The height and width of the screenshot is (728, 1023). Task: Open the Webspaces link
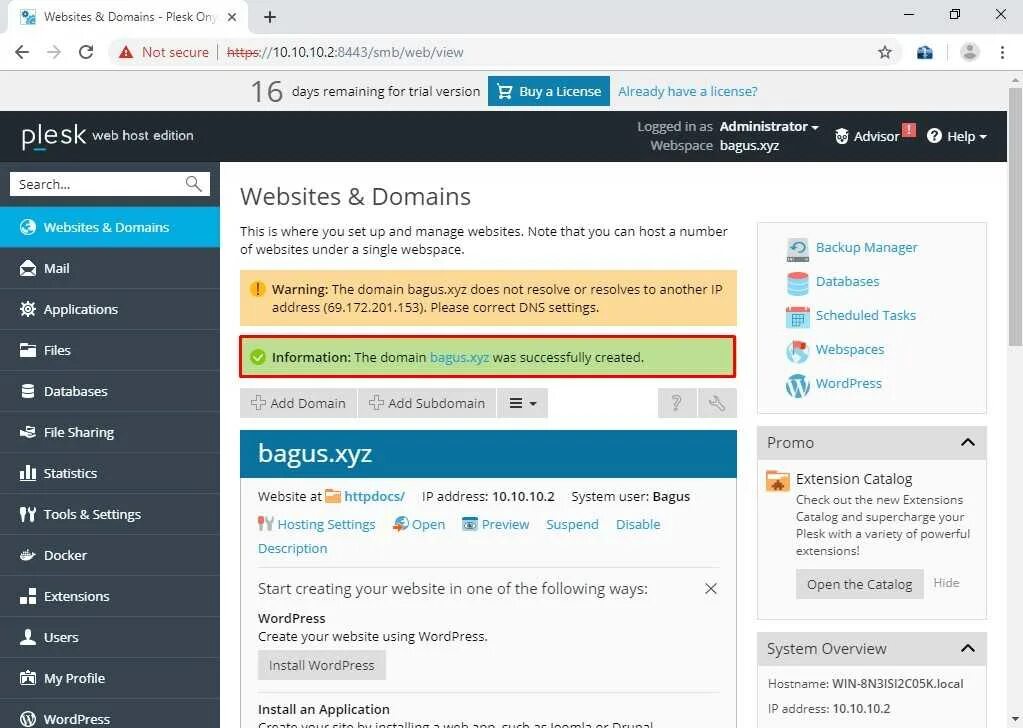[x=849, y=349]
